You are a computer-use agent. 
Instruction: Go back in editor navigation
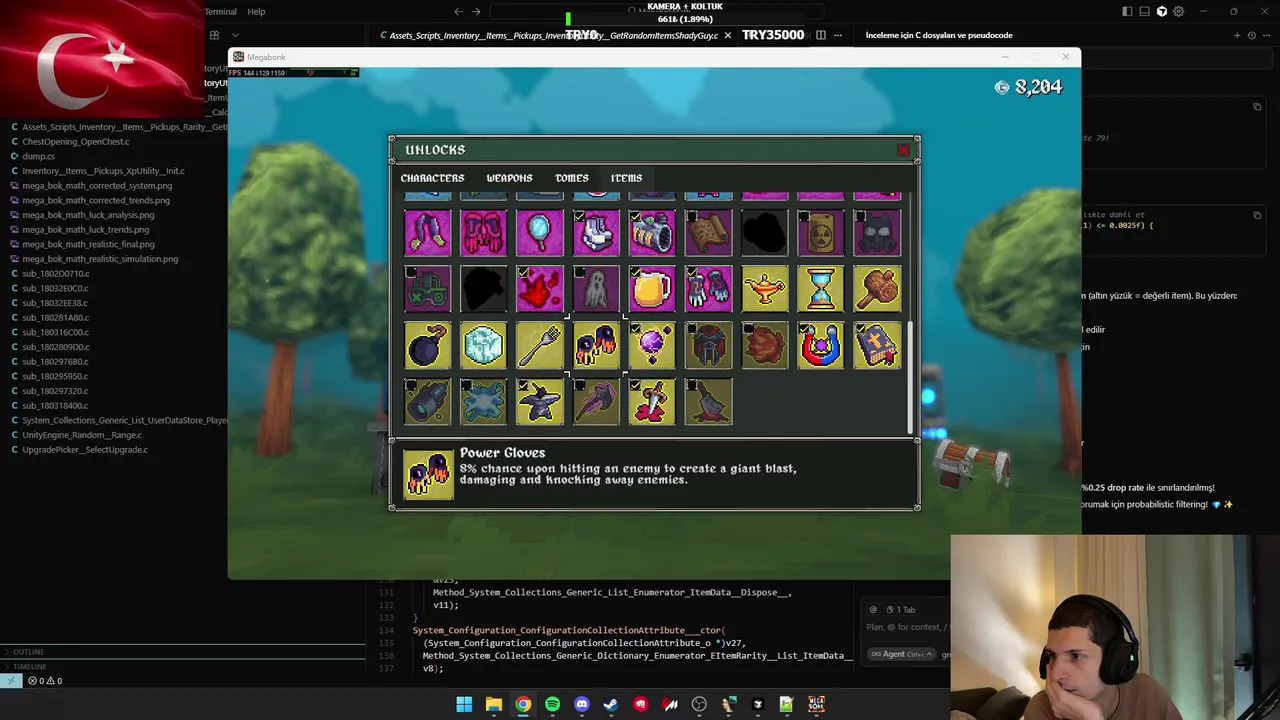pyautogui.click(x=458, y=11)
